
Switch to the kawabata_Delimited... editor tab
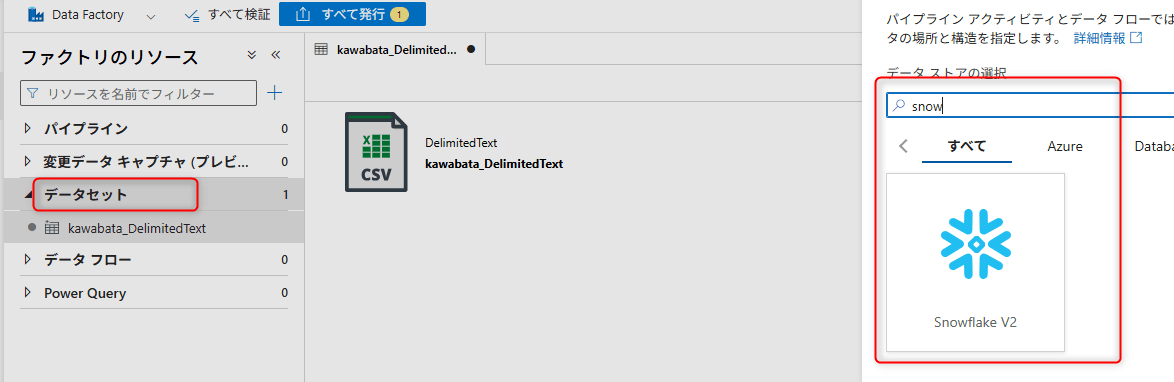(395, 49)
